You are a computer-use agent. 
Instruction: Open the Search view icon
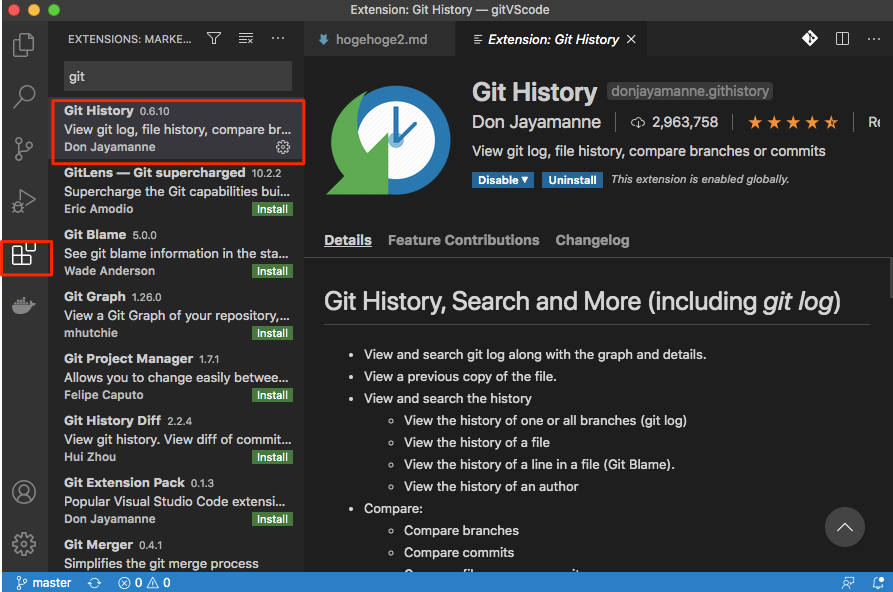point(24,96)
